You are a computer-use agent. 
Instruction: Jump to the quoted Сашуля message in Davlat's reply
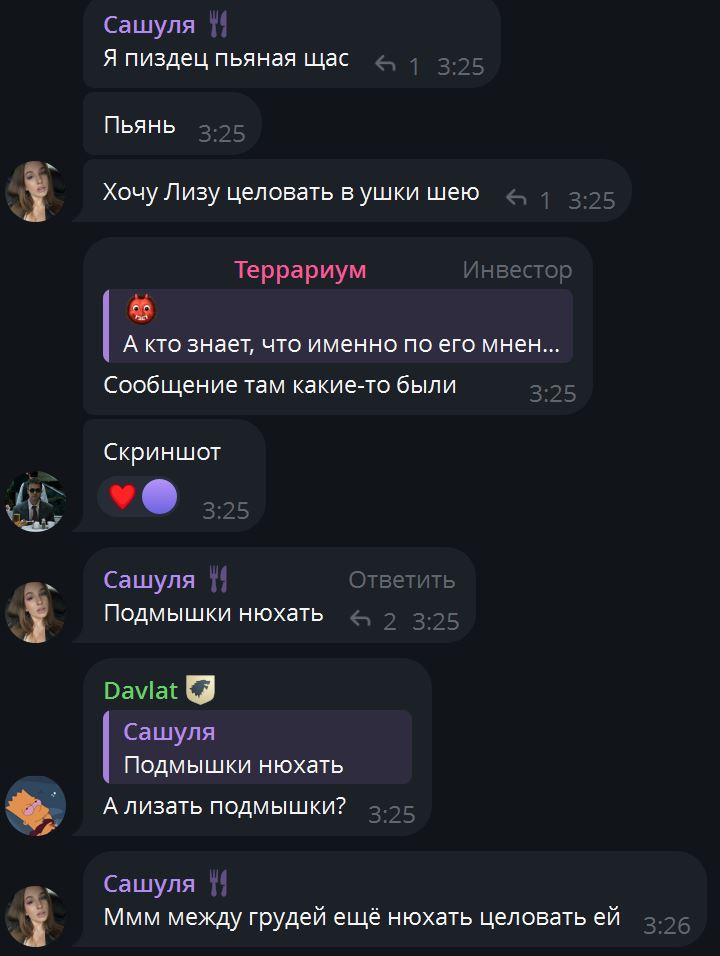(x=257, y=747)
